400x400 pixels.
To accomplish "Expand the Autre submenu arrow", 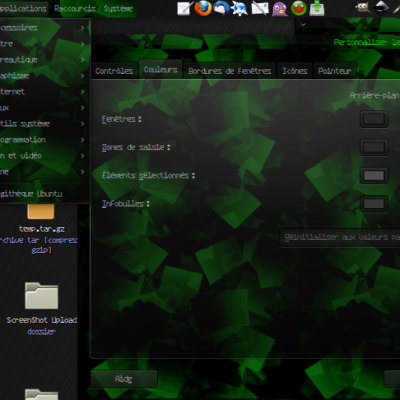I will [x=82, y=44].
